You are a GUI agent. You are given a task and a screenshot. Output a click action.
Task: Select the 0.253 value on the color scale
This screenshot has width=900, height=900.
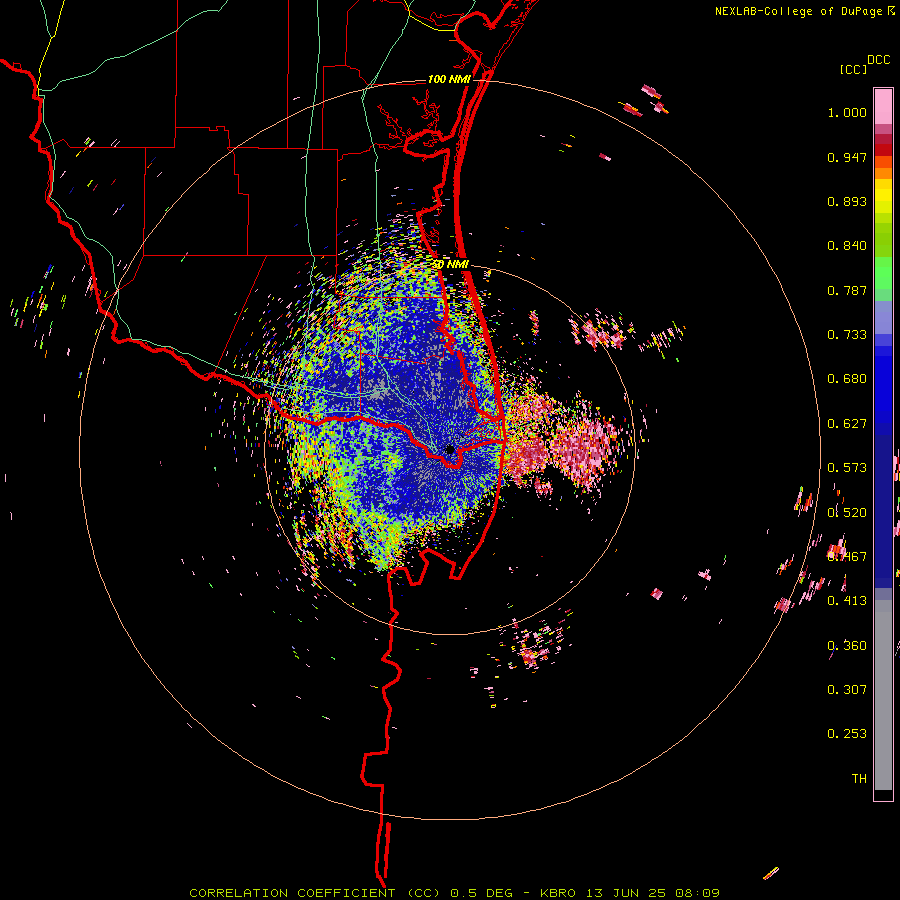[x=847, y=734]
